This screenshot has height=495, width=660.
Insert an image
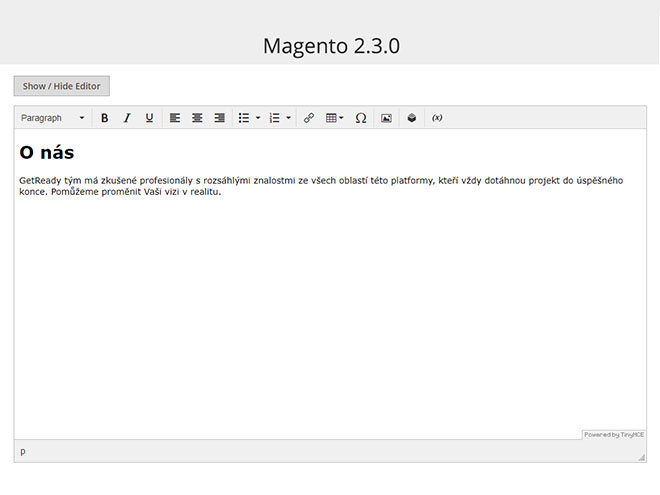click(x=386, y=118)
